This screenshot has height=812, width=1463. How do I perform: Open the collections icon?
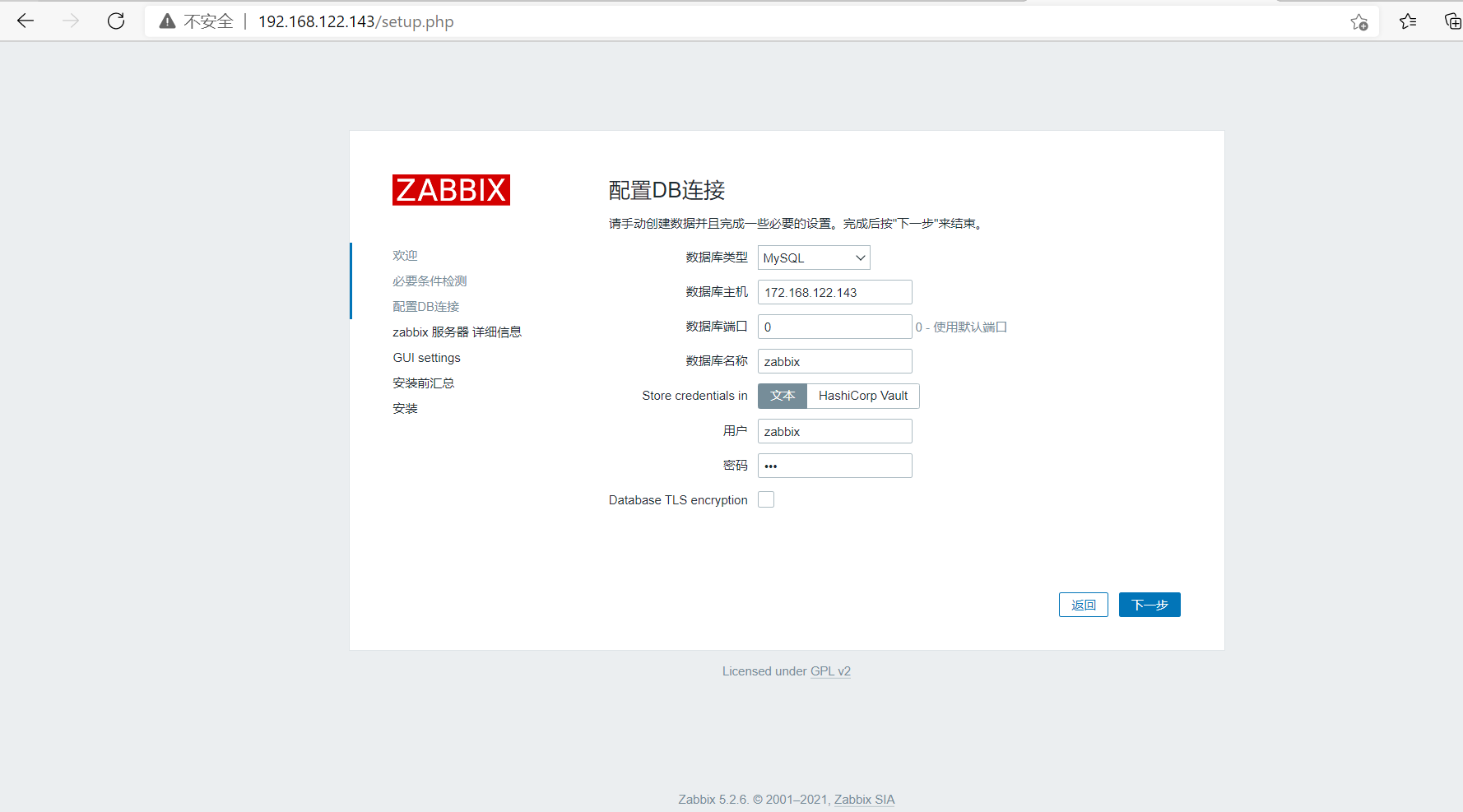(x=1452, y=22)
